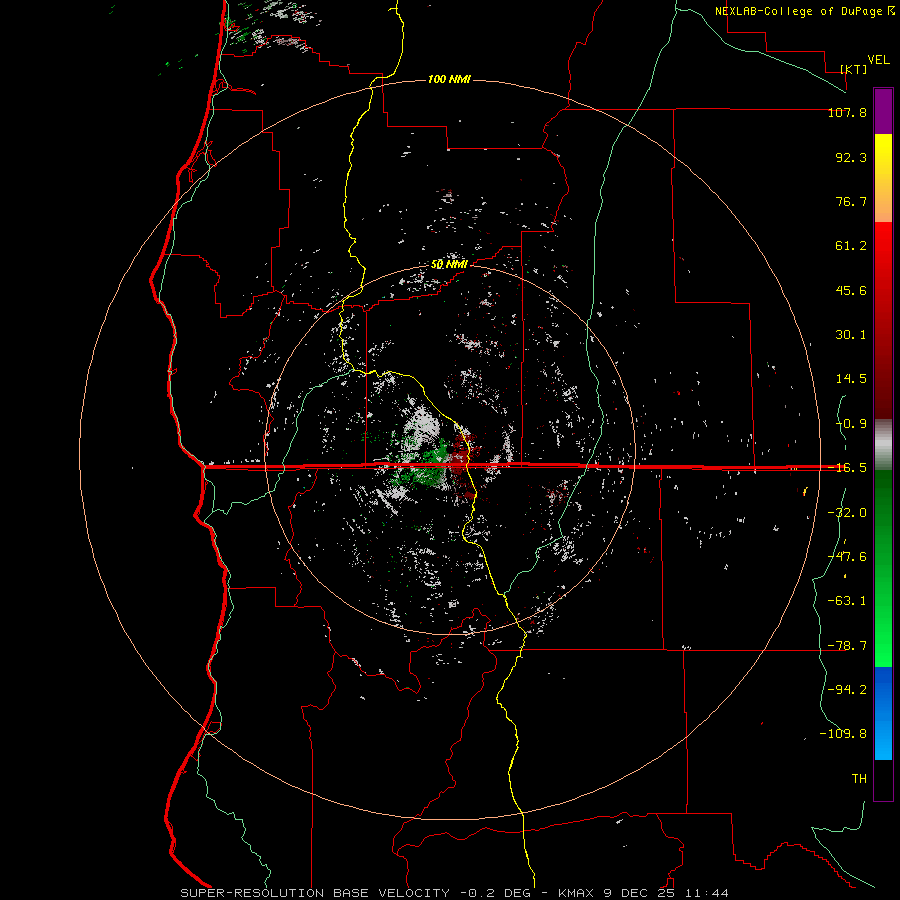Click SUPER-RESOLUTION BASE VELOCITY caption text
The image size is (900, 900).
click(x=315, y=893)
